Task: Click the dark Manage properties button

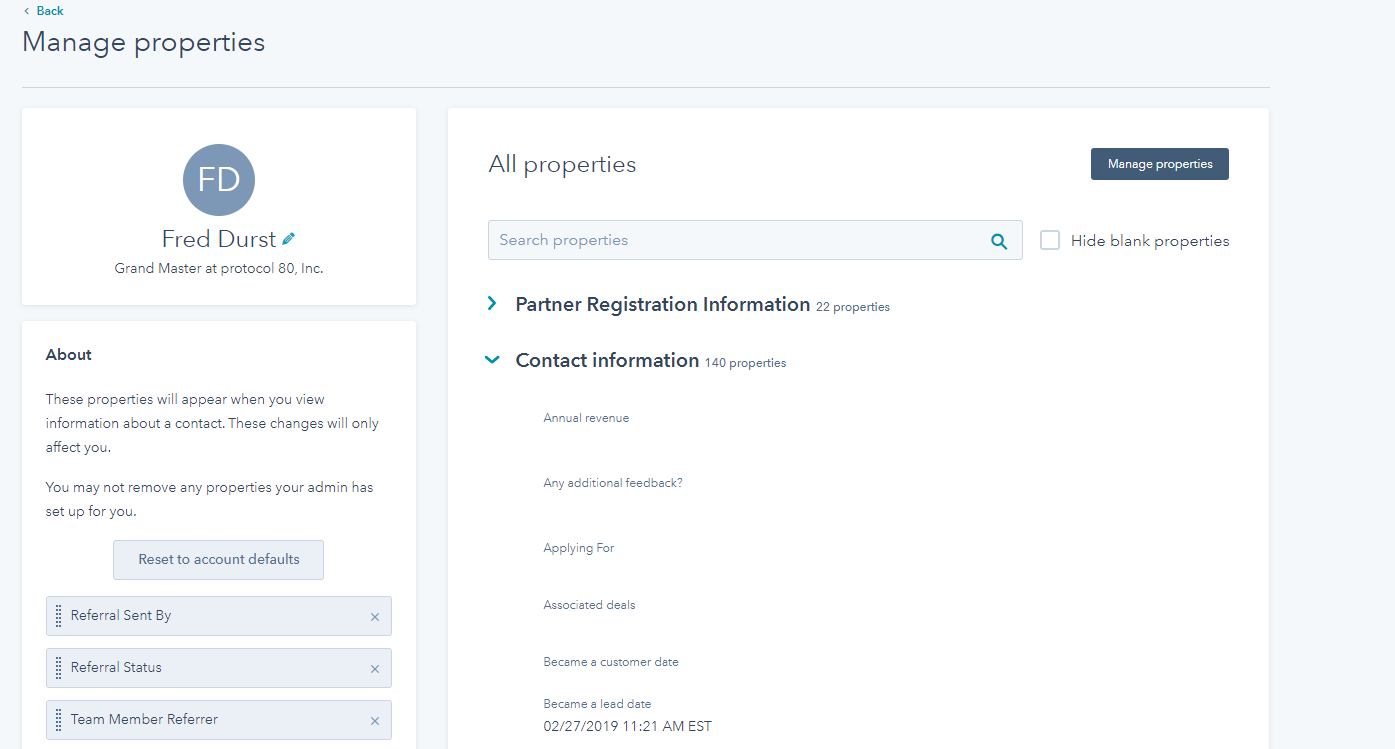Action: [x=1159, y=164]
